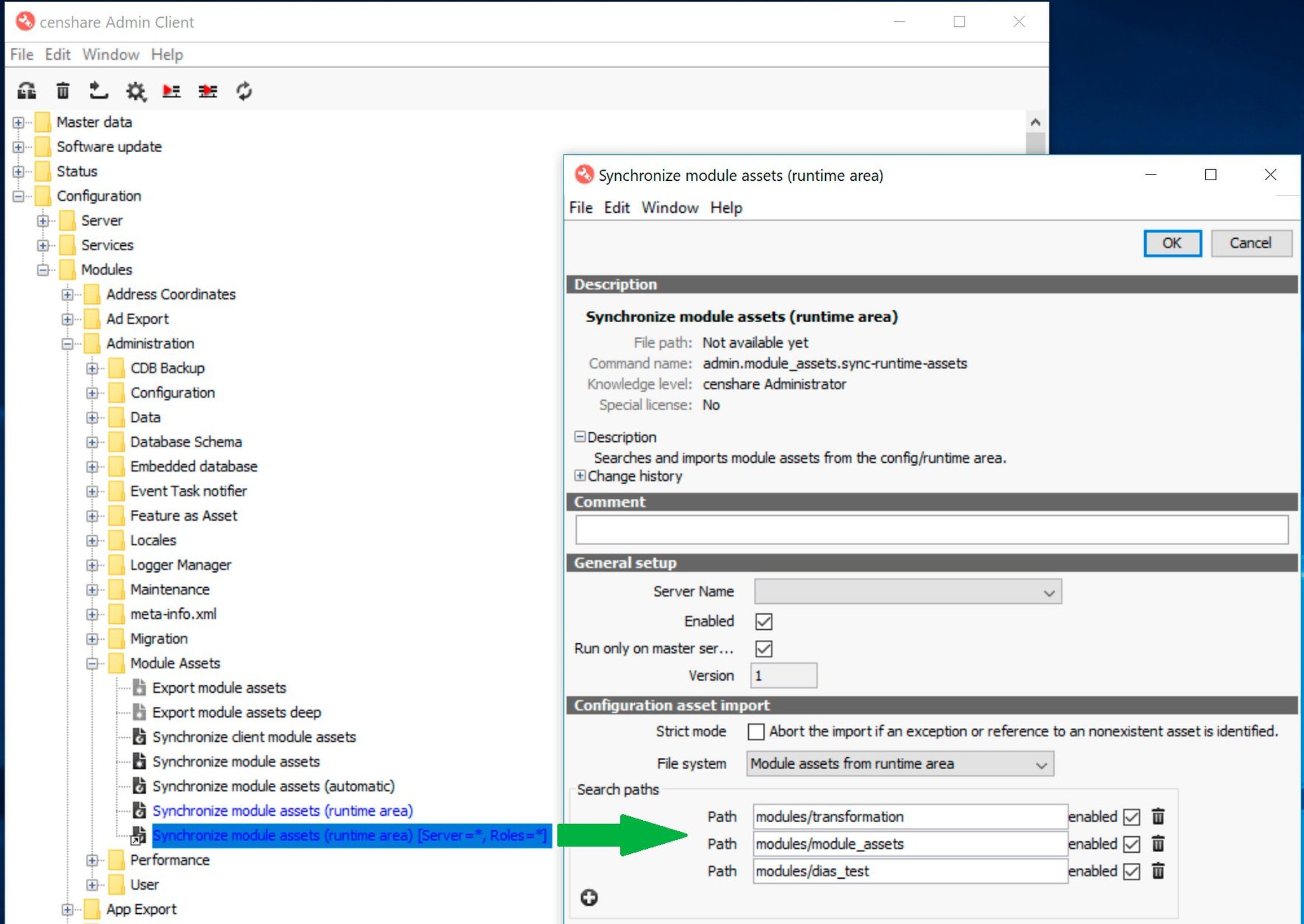Add a new search path with plus icon
Image resolution: width=1304 pixels, height=924 pixels.
pos(589,897)
